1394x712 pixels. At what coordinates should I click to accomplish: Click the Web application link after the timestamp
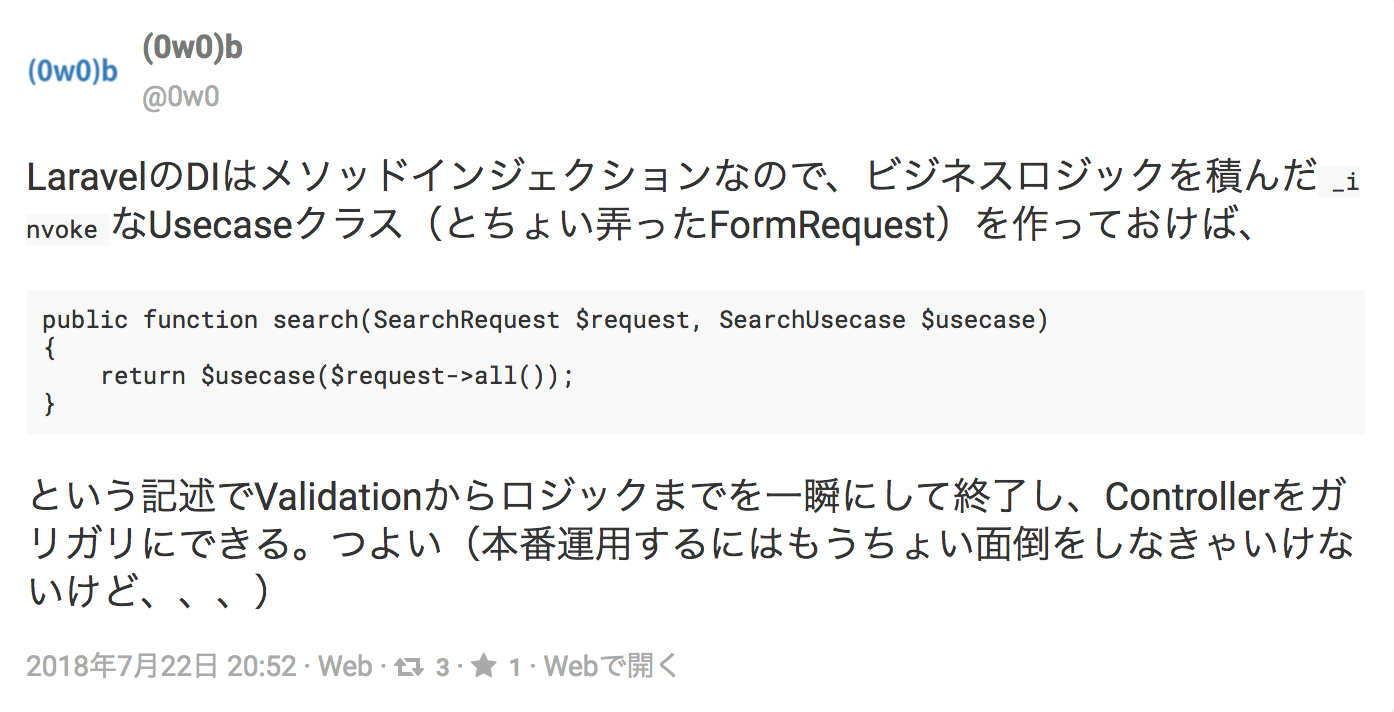(345, 666)
